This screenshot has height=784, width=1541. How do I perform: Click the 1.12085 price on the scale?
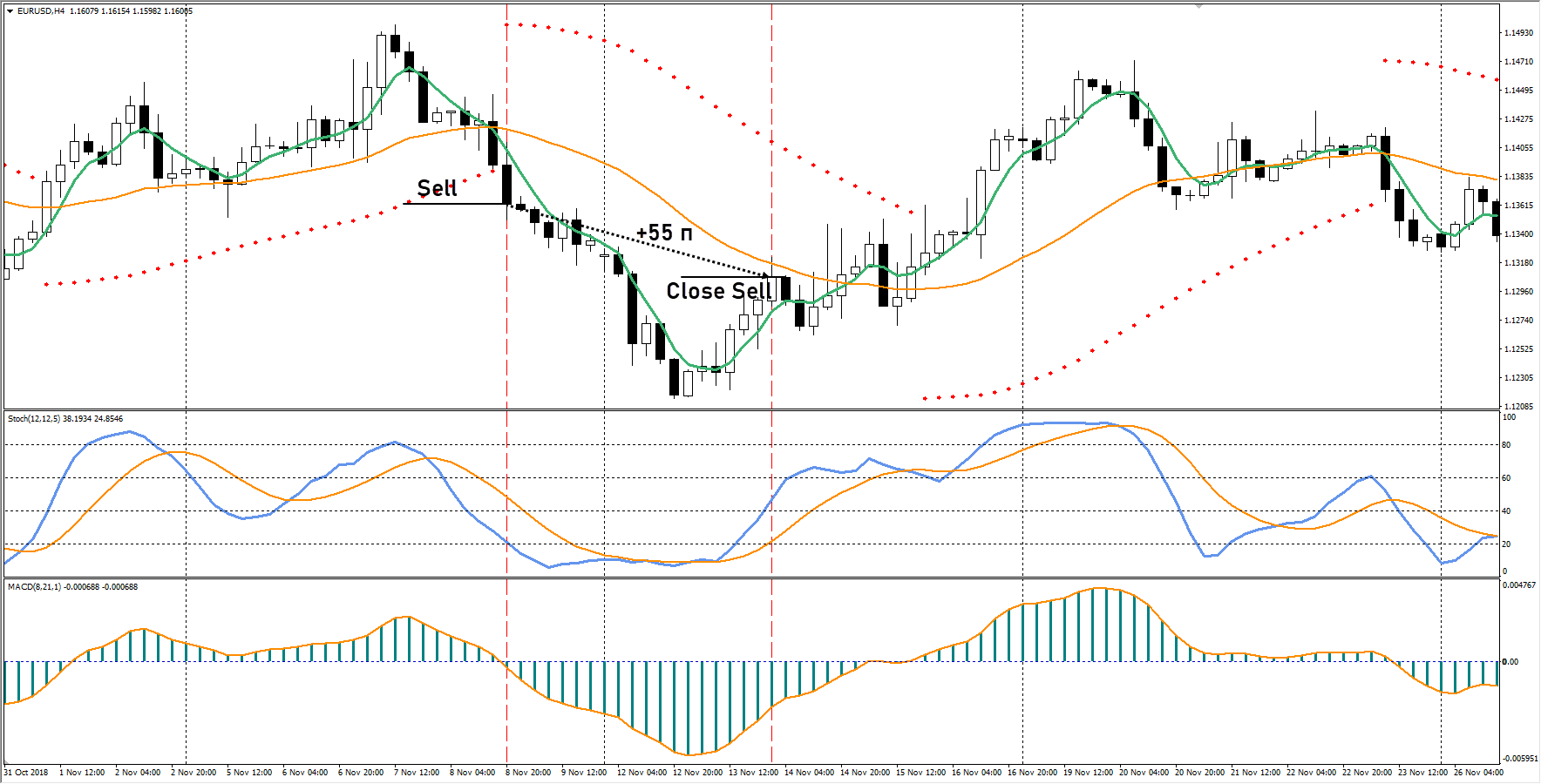click(1517, 407)
